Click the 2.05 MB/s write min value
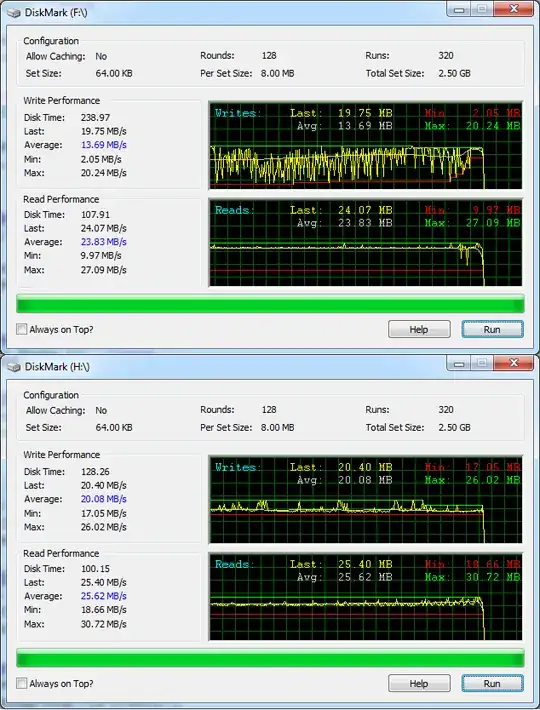Viewport: 540px width, 710px height. coord(101,159)
